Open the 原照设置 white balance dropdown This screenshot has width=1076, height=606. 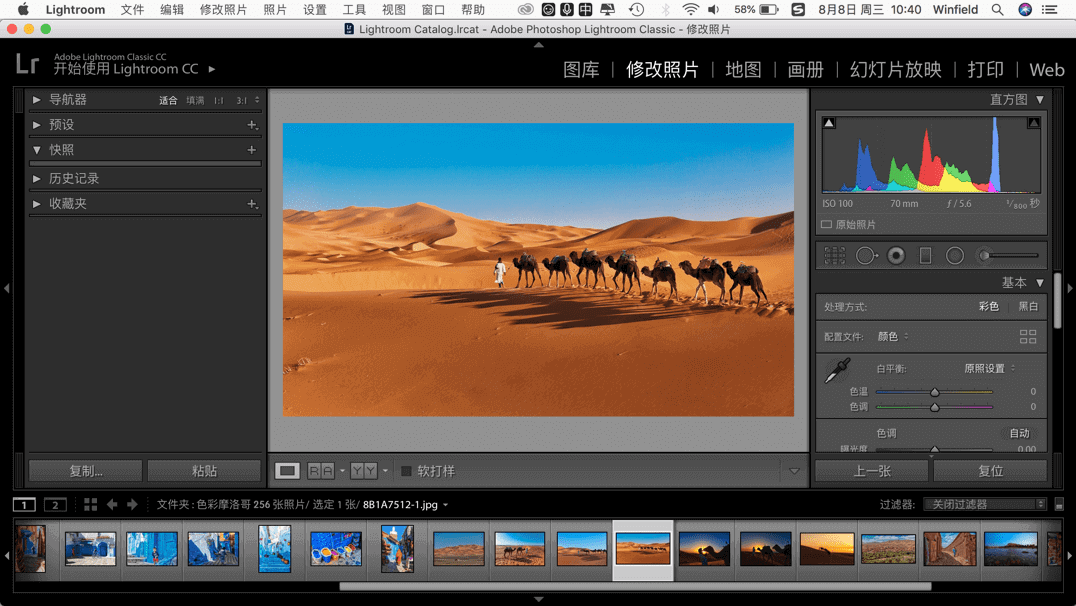(x=990, y=369)
